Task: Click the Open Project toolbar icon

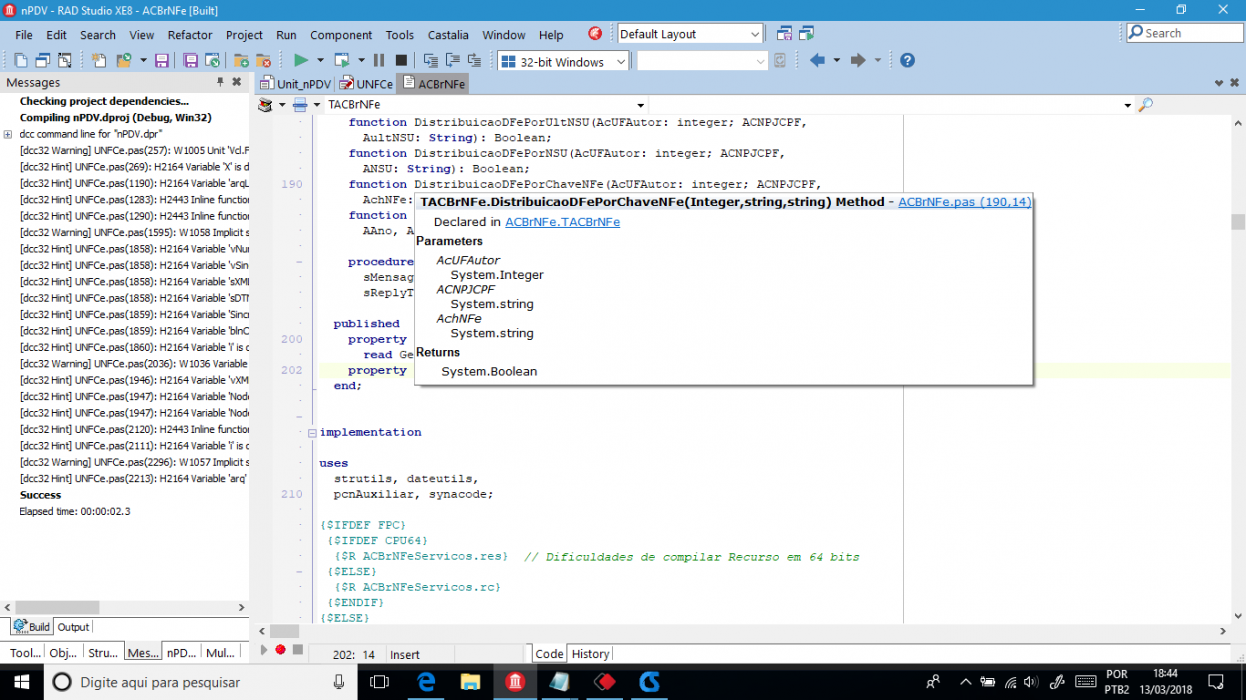Action: [123, 61]
